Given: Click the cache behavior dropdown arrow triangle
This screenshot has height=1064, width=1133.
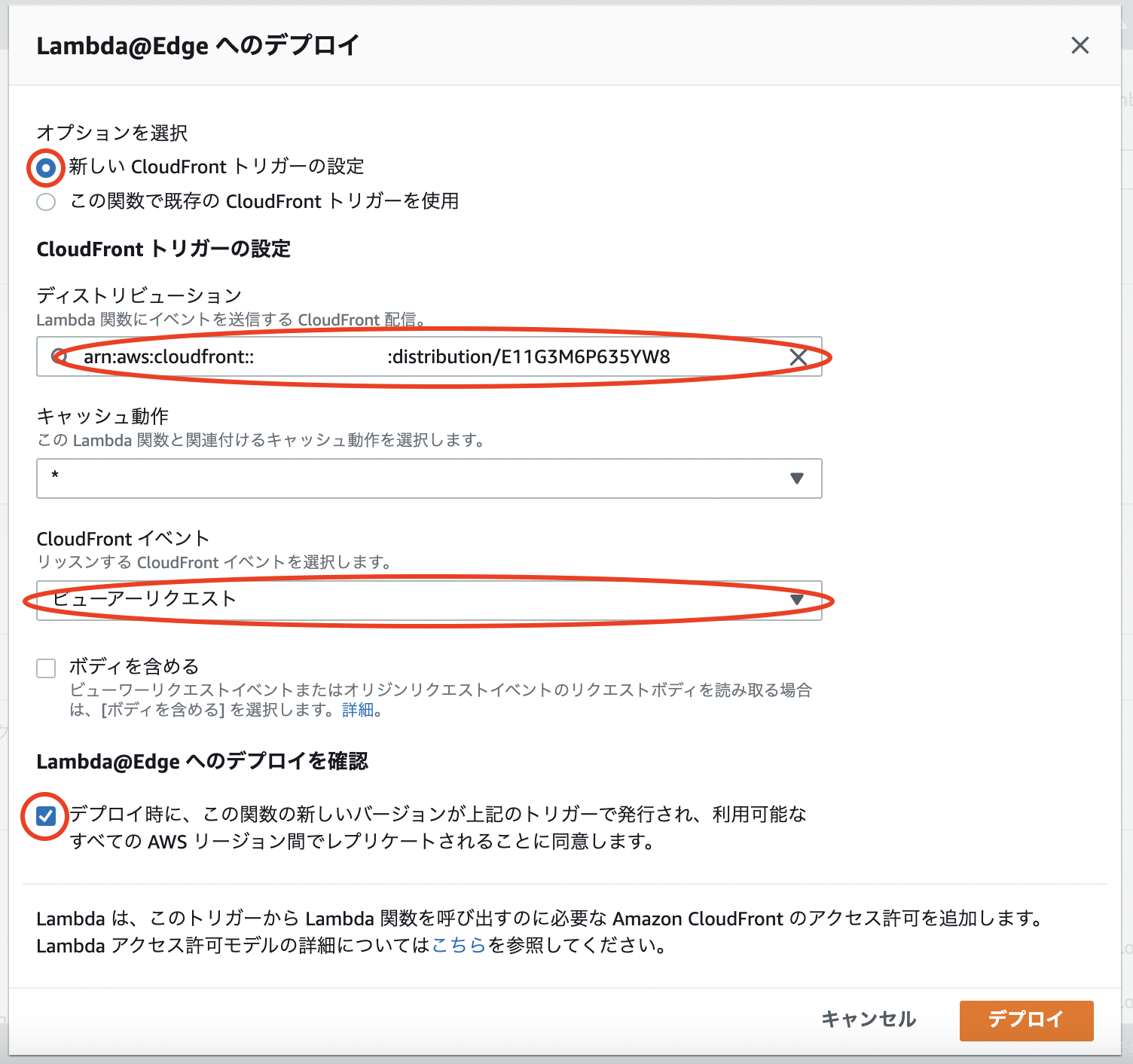Looking at the screenshot, I should pyautogui.click(x=797, y=478).
